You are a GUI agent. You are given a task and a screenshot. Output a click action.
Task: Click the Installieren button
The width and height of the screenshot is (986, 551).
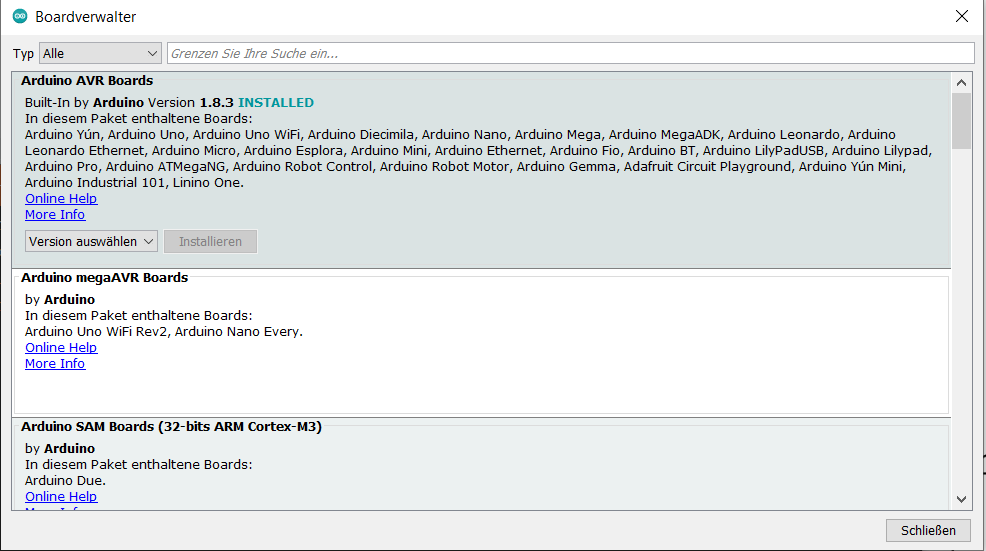(210, 241)
